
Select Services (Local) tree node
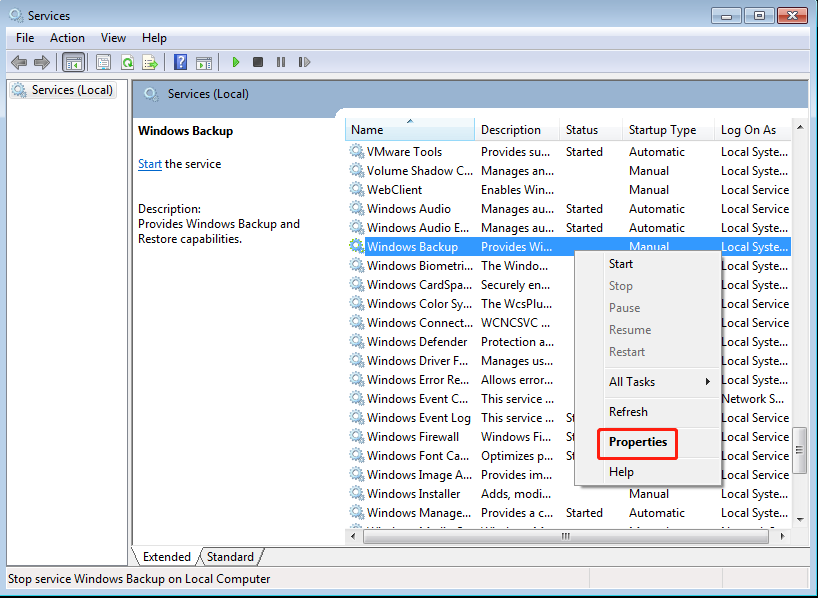point(63,90)
